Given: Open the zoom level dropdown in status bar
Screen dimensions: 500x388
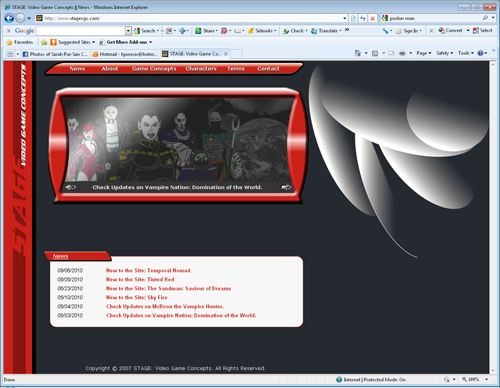Looking at the screenshot, I should [486, 379].
